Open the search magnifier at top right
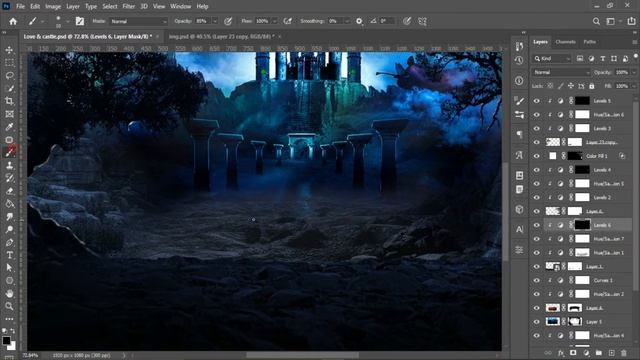The height and width of the screenshot is (360, 640). click(x=596, y=21)
